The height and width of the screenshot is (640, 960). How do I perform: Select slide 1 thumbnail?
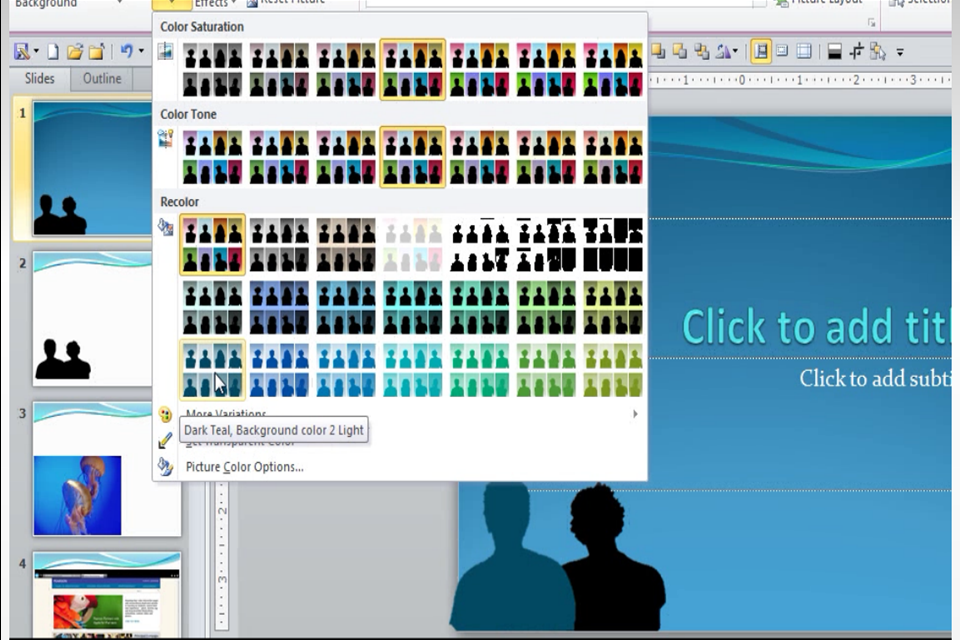[92, 169]
